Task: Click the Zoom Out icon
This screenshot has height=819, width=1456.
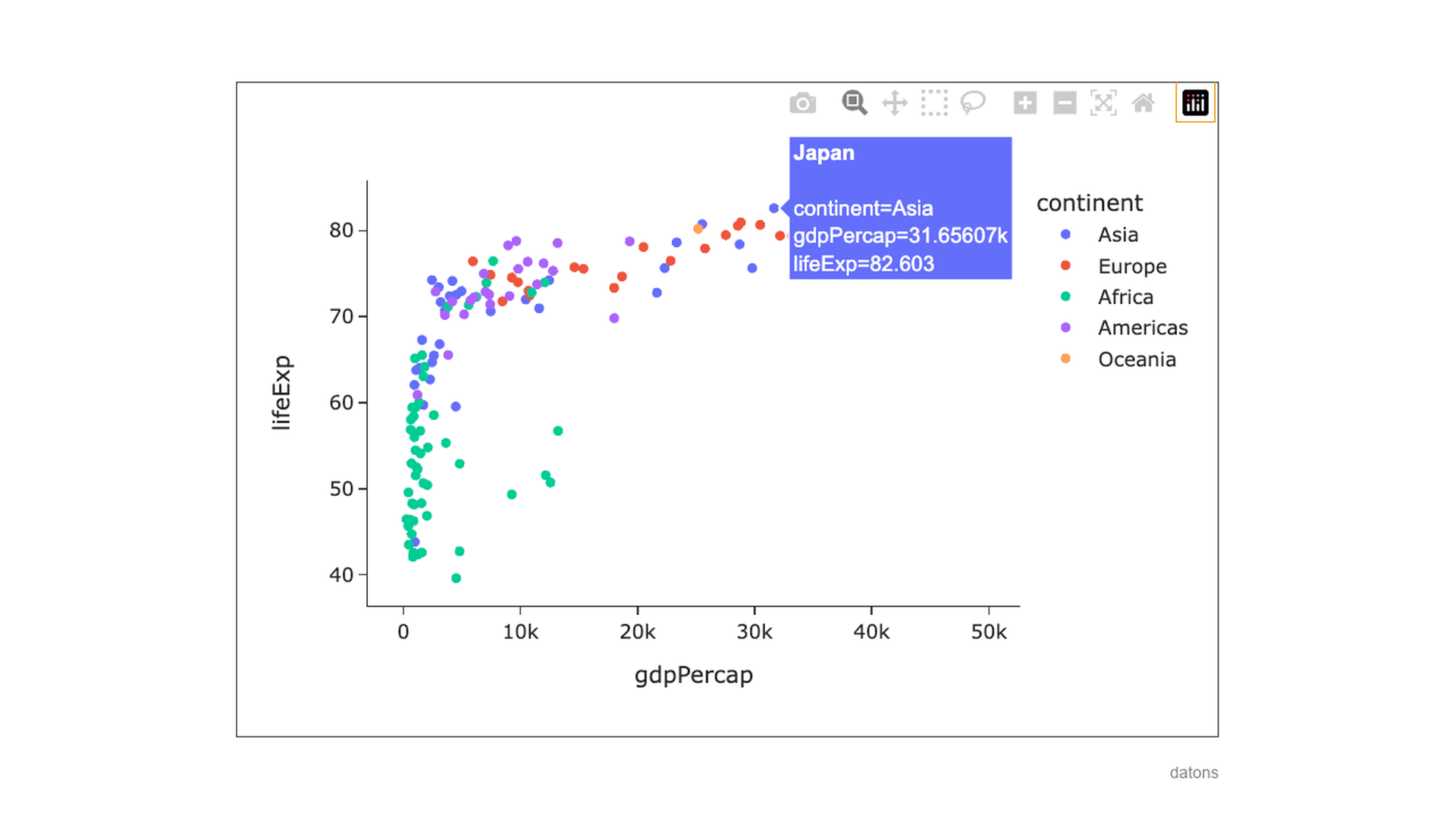Action: [x=1064, y=102]
